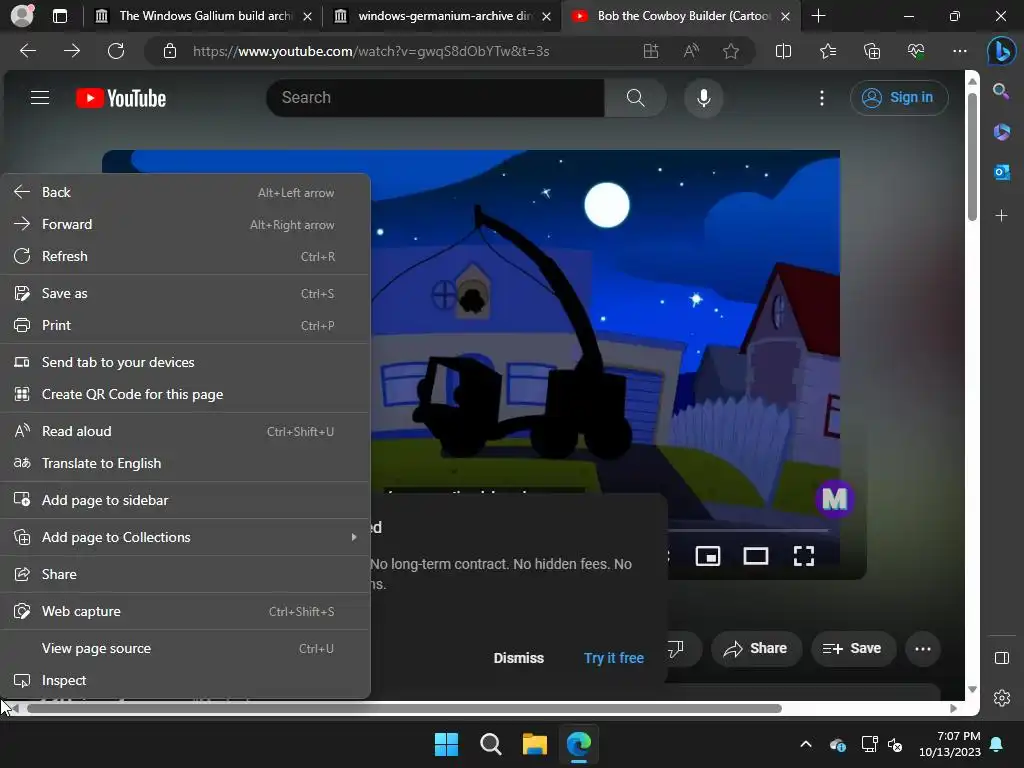Open Favorites list toolbar icon
The image size is (1024, 768).
(827, 51)
